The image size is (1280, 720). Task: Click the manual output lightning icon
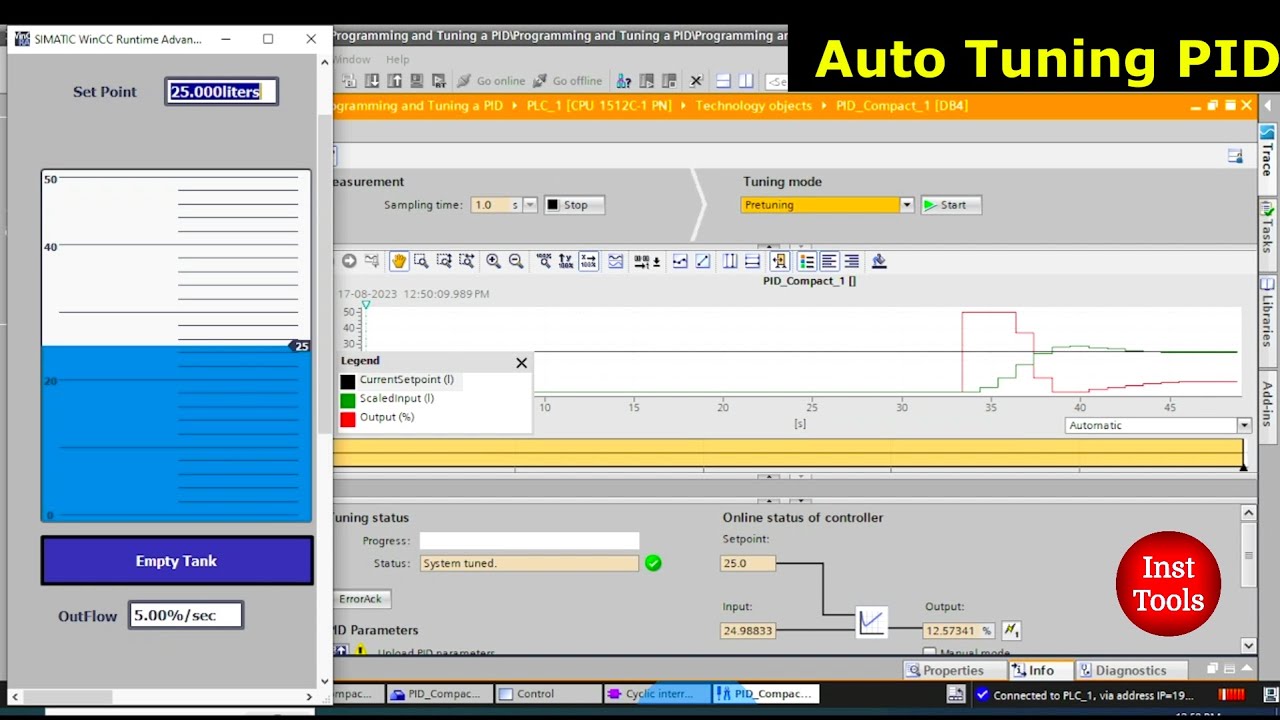(x=1011, y=630)
